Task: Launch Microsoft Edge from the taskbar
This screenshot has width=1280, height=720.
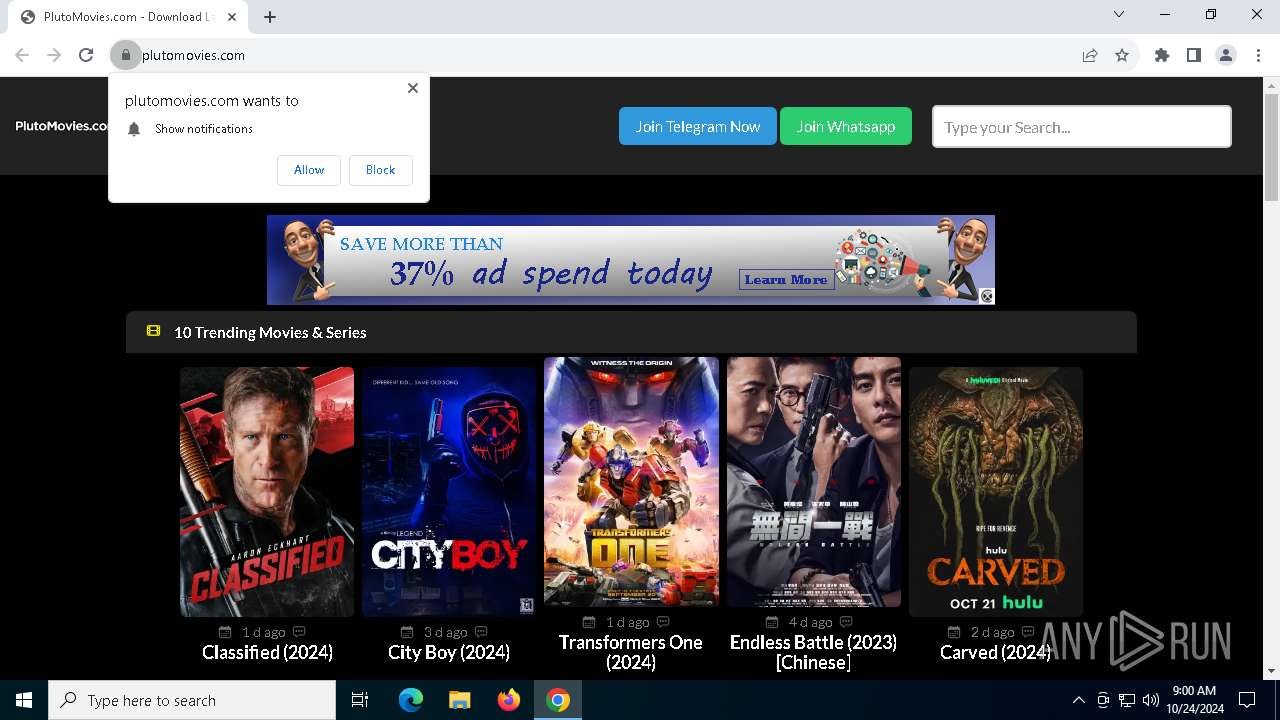Action: click(411, 700)
